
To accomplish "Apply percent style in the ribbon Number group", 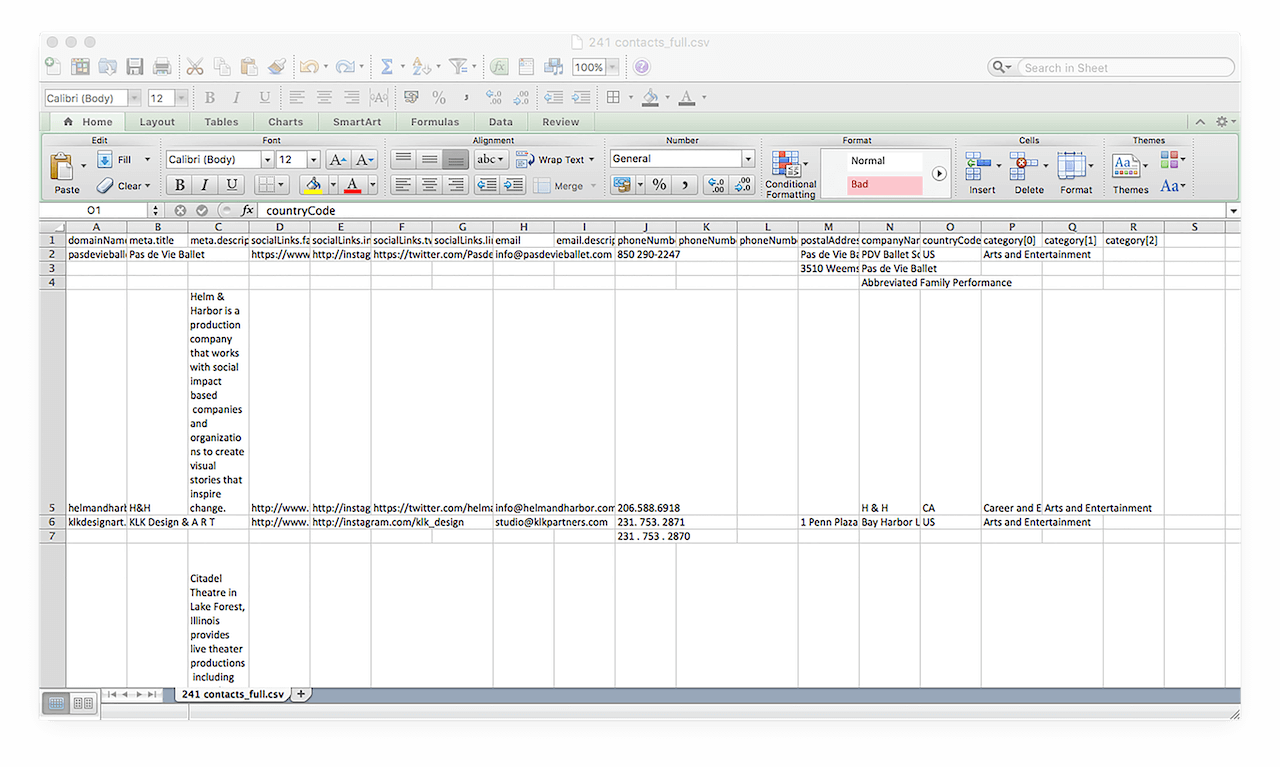I will coord(659,185).
